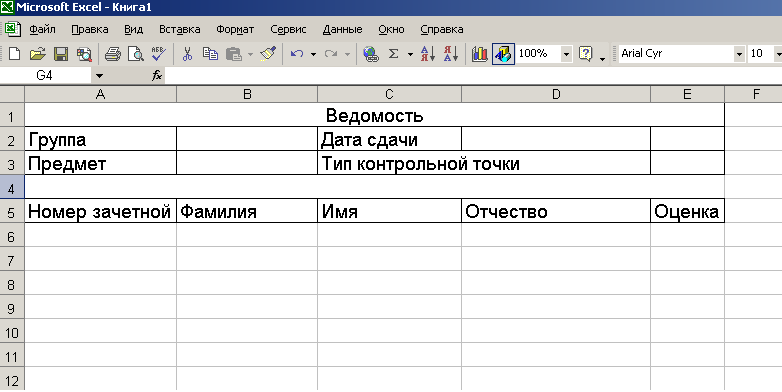Open a file with the folder icon
782x392 pixels.
[x=37, y=53]
